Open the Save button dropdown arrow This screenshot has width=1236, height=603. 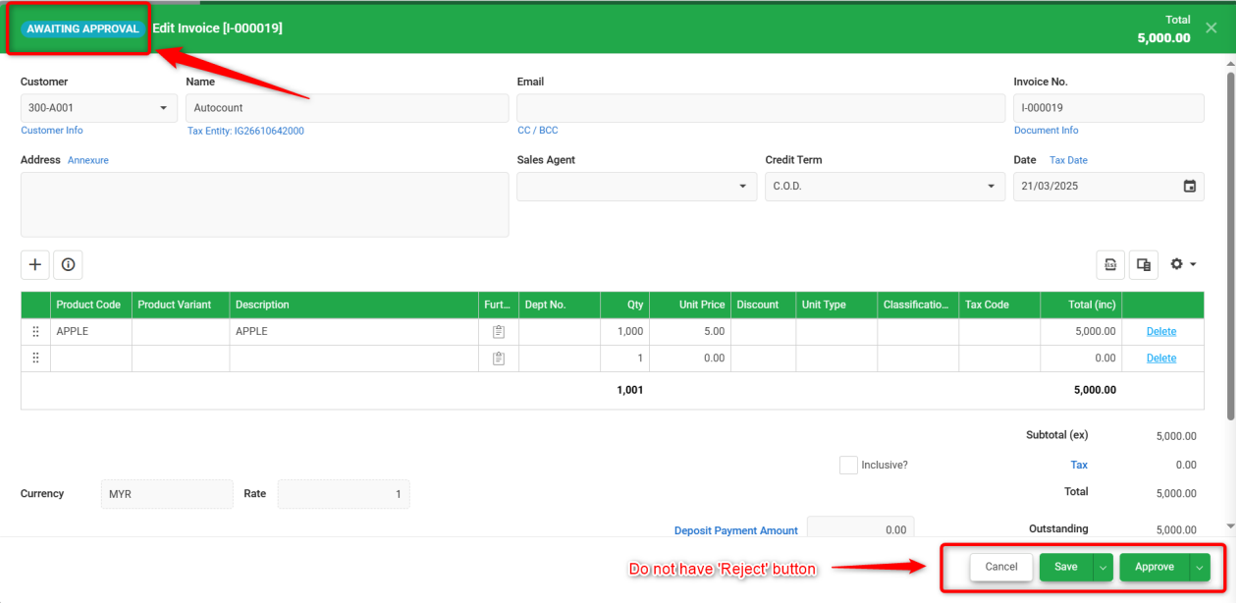click(1103, 567)
